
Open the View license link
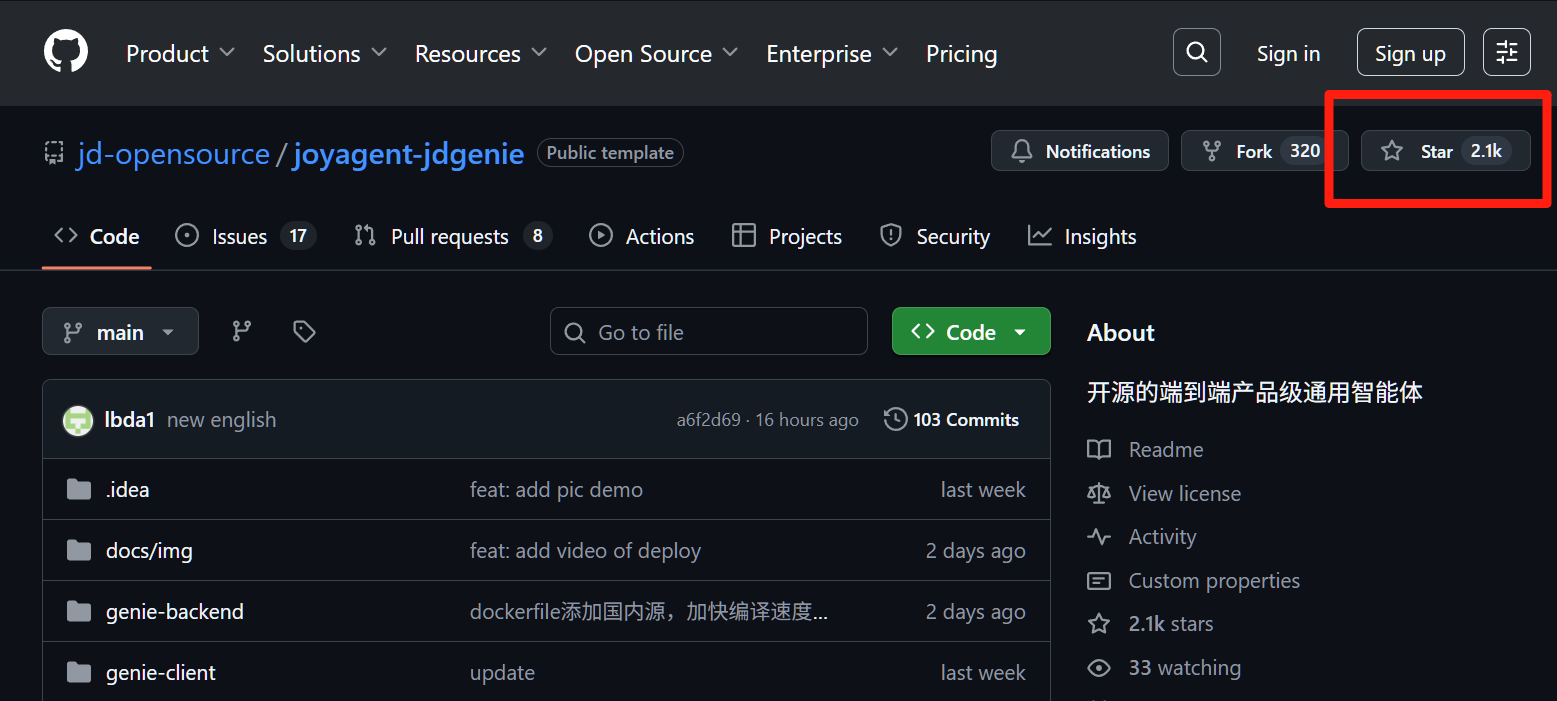[x=1184, y=494]
